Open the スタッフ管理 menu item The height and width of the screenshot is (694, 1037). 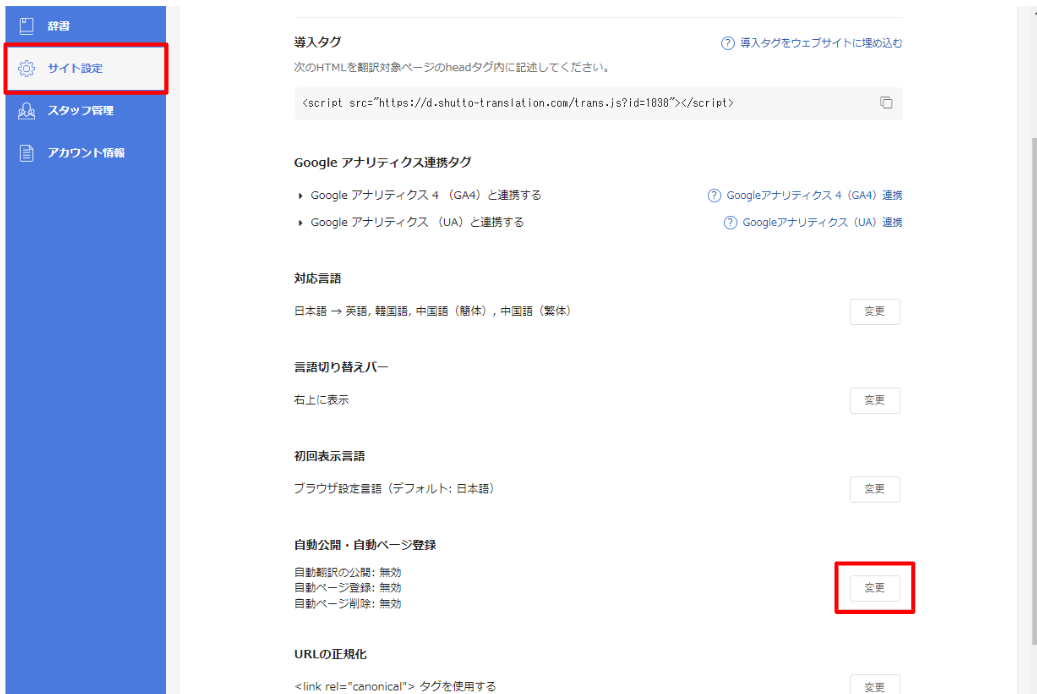pos(86,110)
